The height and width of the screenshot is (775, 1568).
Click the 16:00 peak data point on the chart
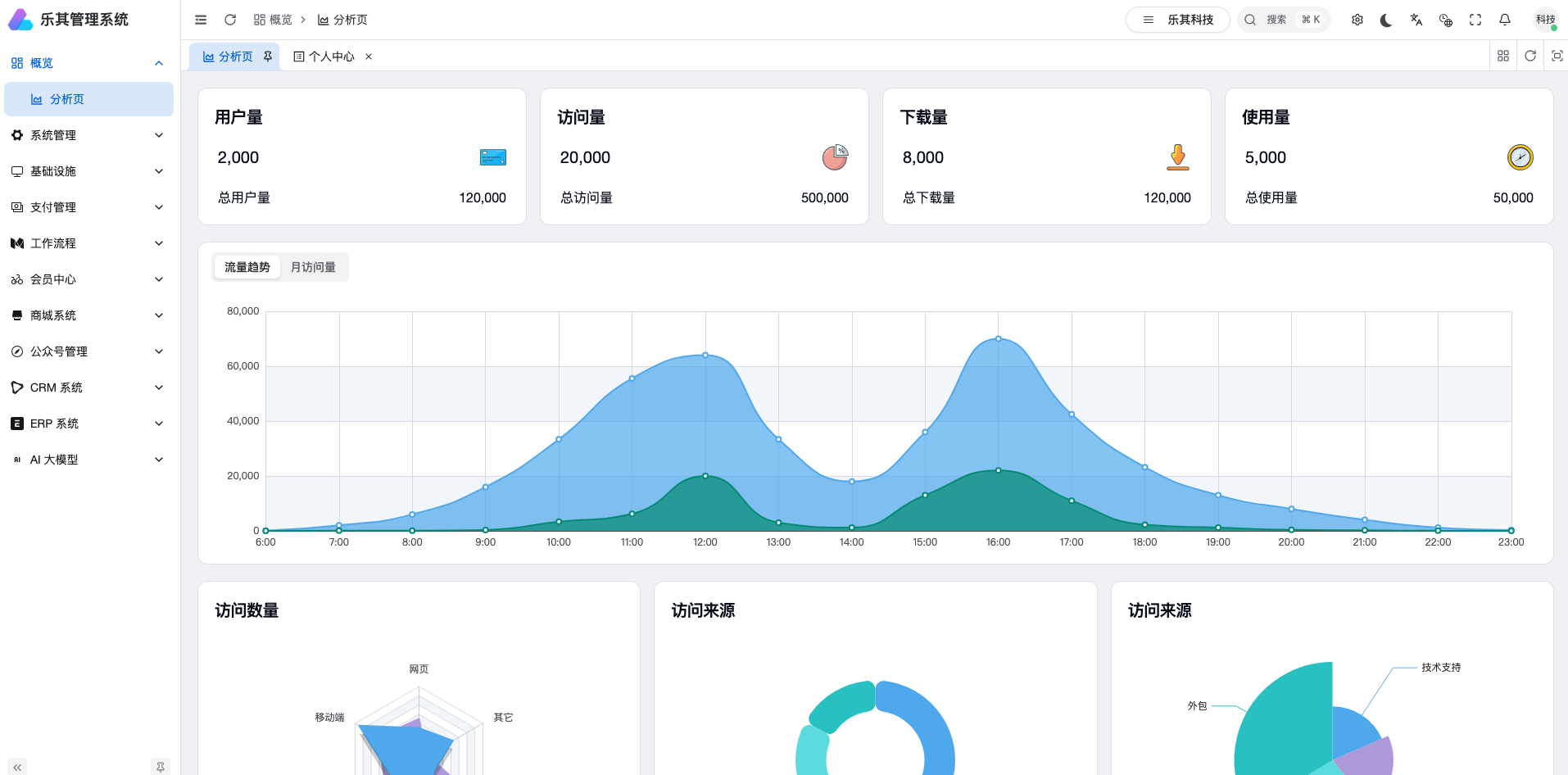(998, 338)
